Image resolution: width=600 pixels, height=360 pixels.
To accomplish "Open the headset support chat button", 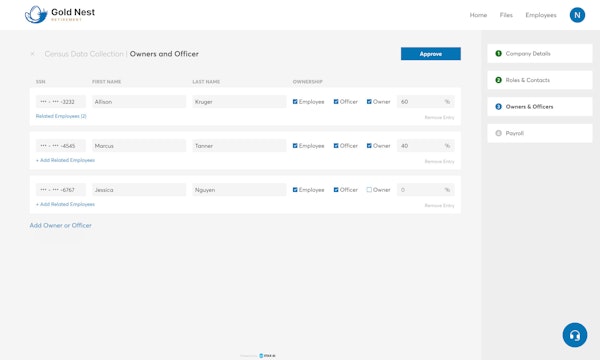I will click(574, 335).
